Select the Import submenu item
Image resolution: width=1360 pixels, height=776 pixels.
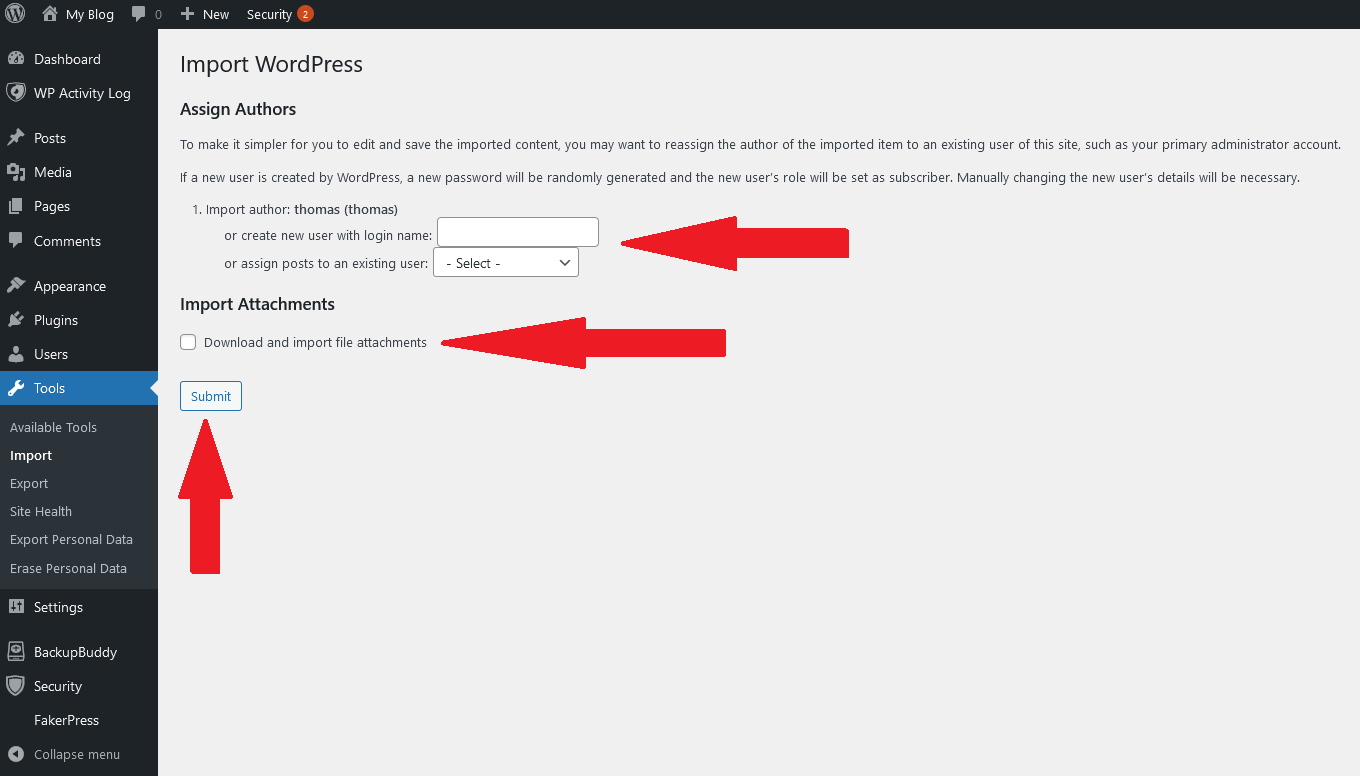(x=31, y=455)
